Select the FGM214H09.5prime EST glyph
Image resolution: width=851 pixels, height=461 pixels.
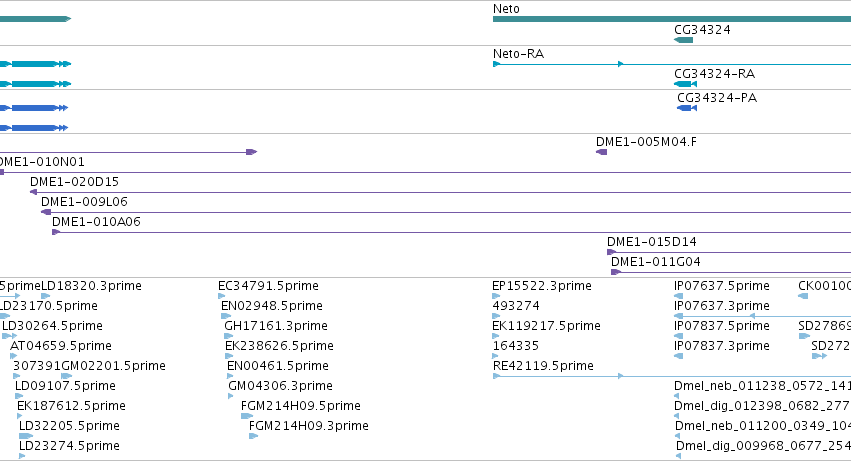tap(247, 416)
